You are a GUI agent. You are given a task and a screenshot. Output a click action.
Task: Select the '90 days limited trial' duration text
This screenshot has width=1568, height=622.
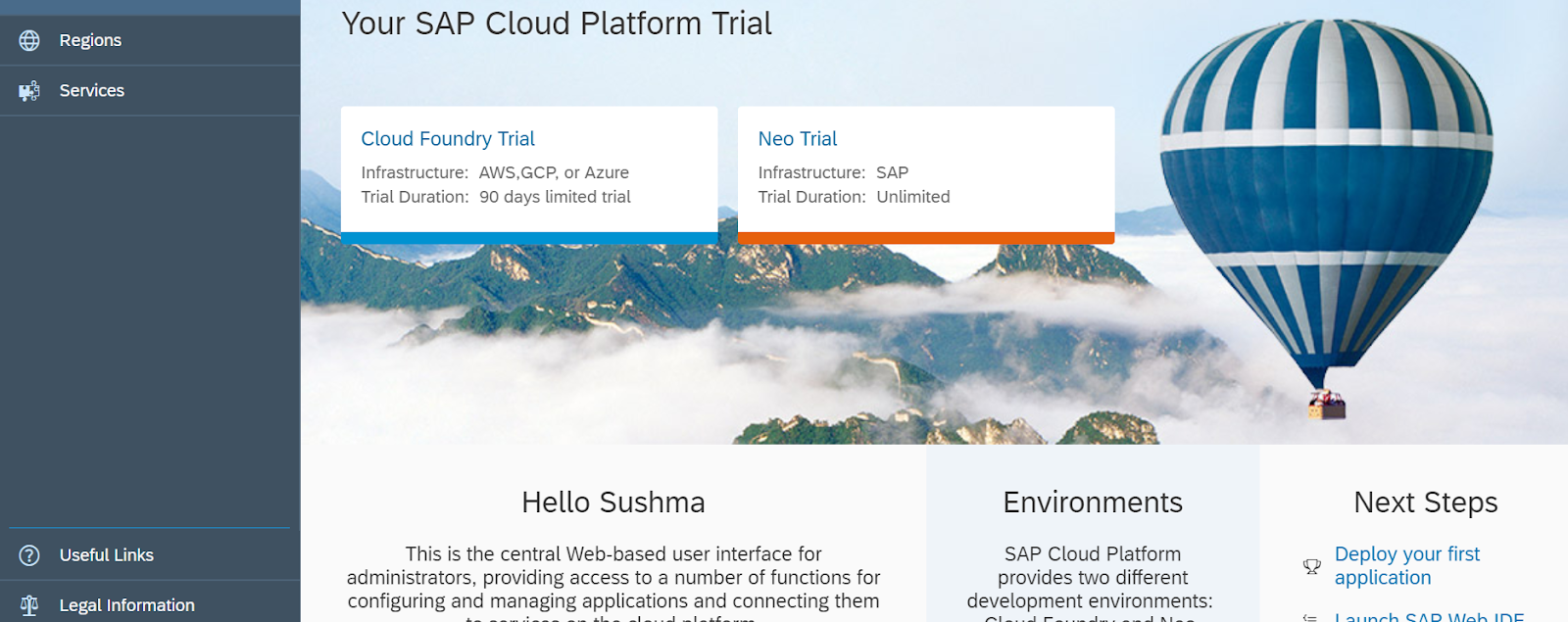tap(555, 197)
